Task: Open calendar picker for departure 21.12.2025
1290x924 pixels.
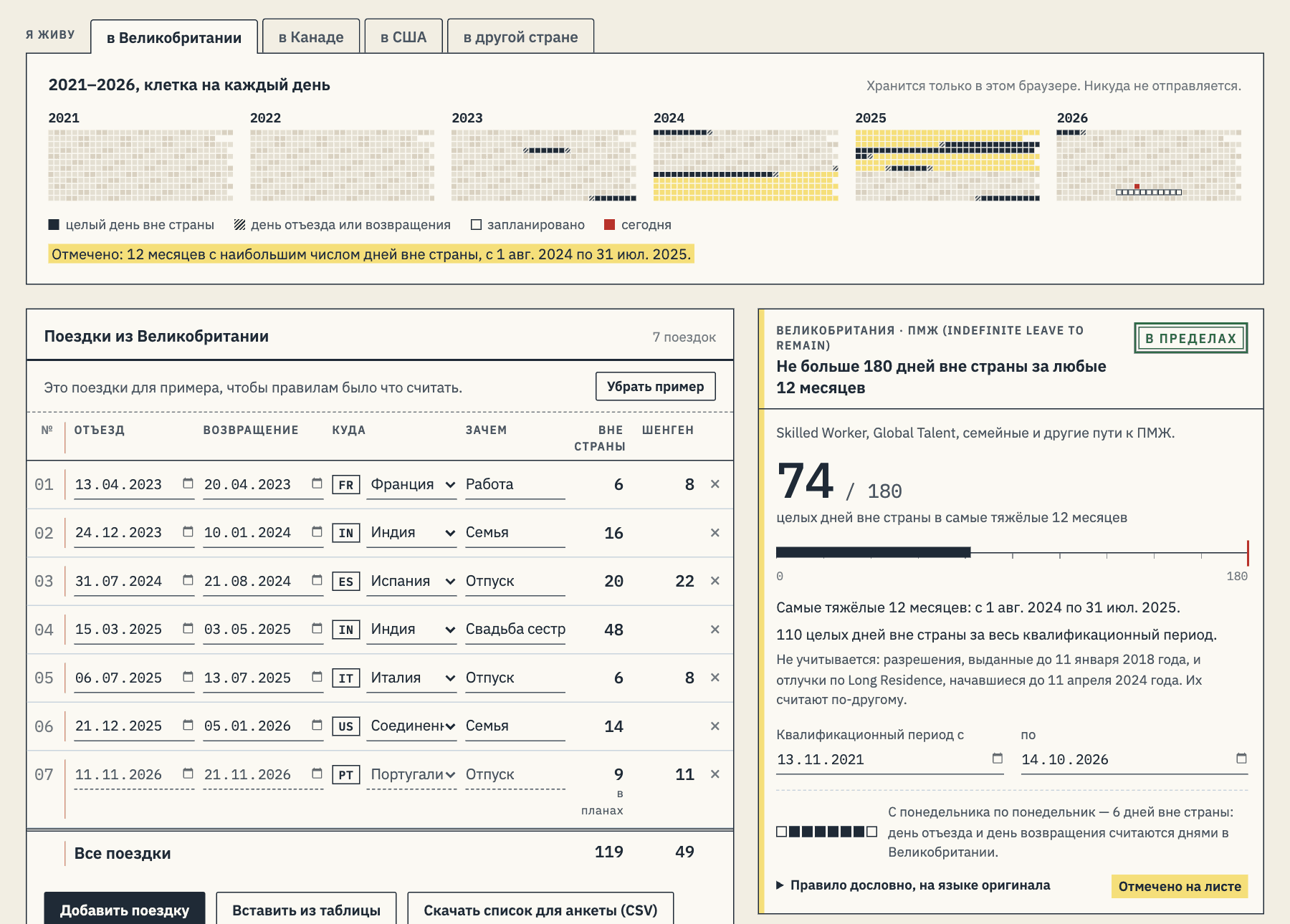Action: coord(188,725)
